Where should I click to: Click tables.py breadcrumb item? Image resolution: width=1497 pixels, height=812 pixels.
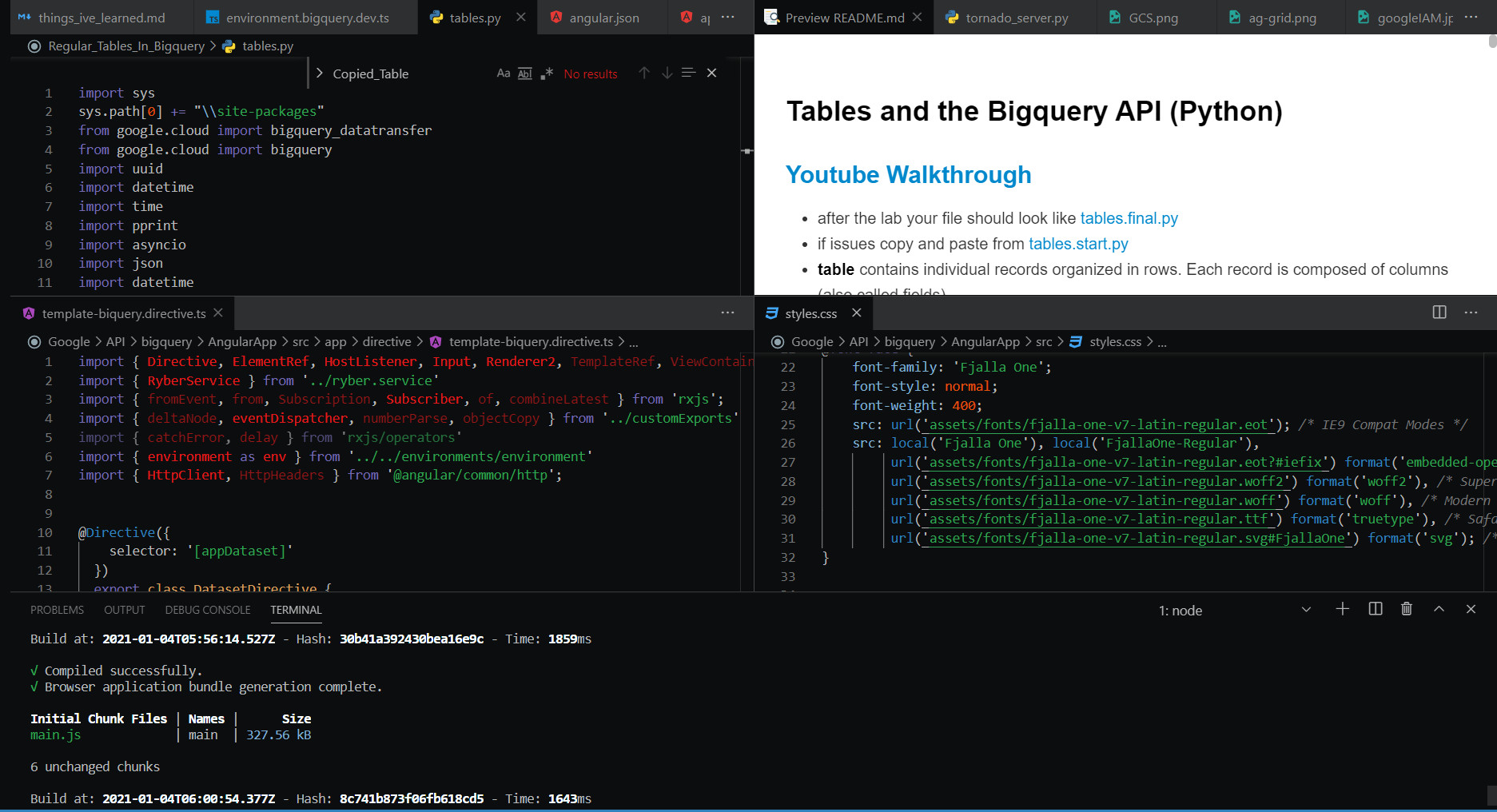pyautogui.click(x=268, y=46)
